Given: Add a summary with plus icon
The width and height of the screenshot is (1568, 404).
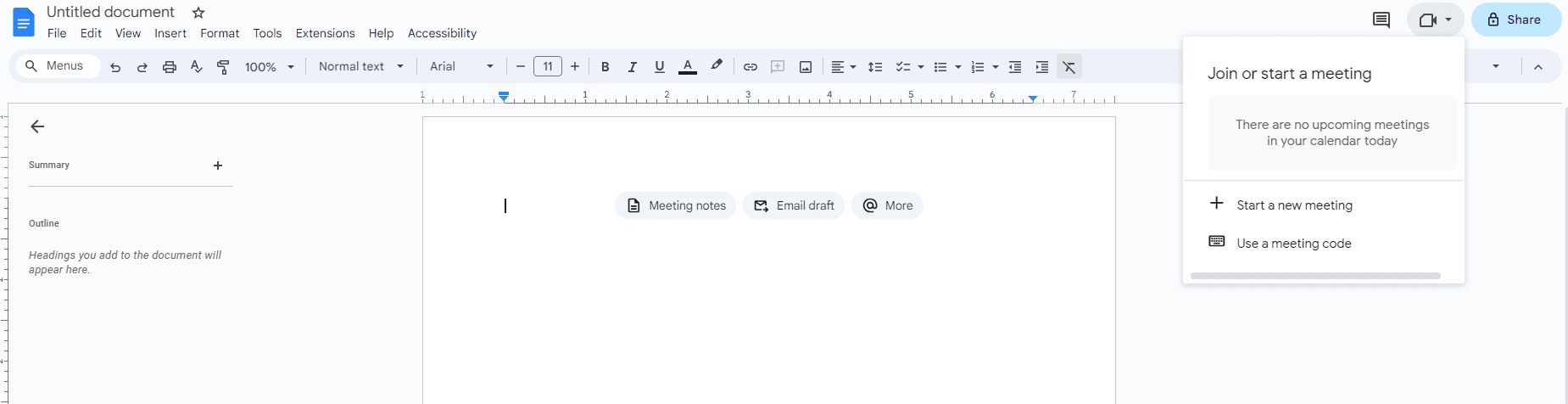Looking at the screenshot, I should pos(218,166).
